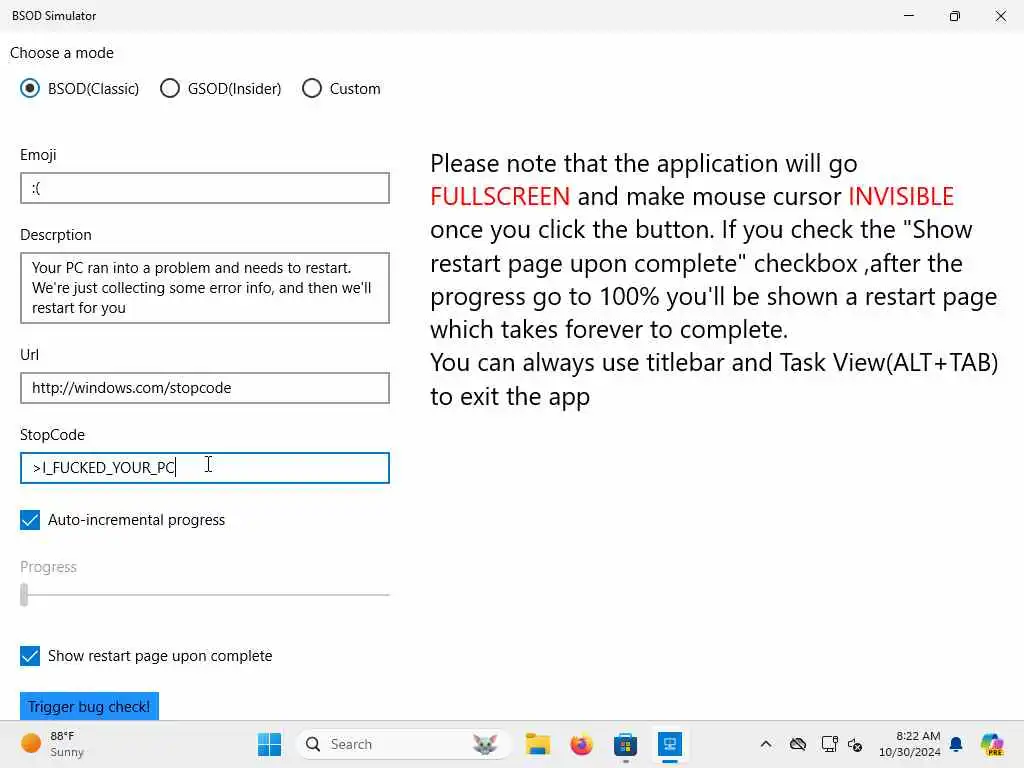Click the red INVISIBLE word

(901, 197)
